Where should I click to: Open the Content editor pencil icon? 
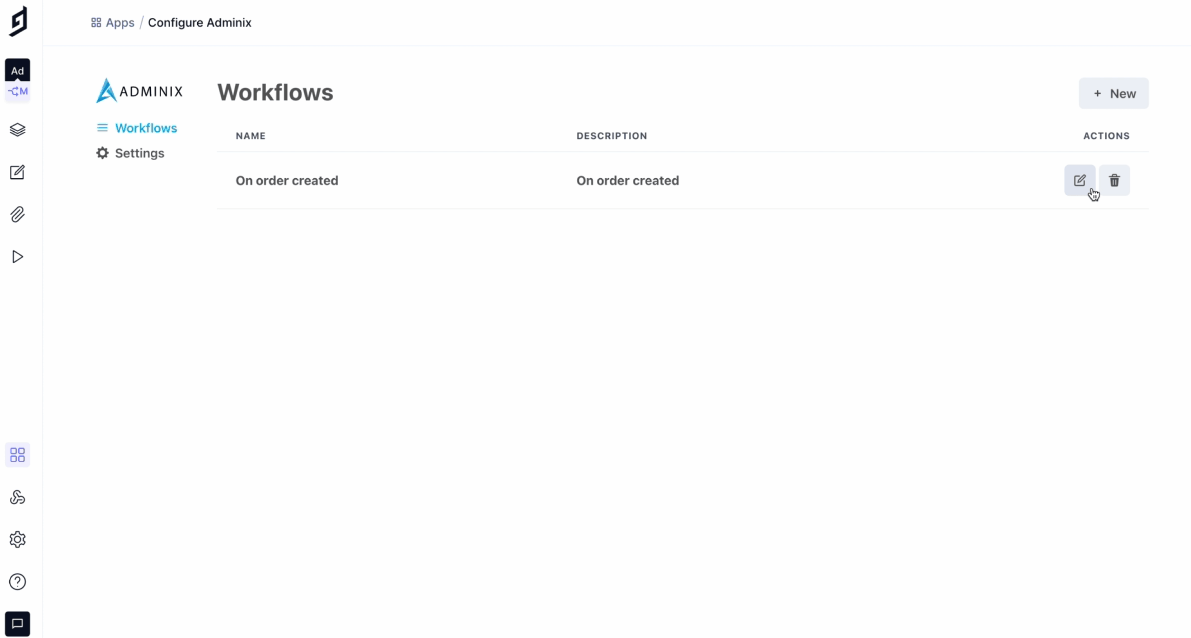click(x=17, y=172)
